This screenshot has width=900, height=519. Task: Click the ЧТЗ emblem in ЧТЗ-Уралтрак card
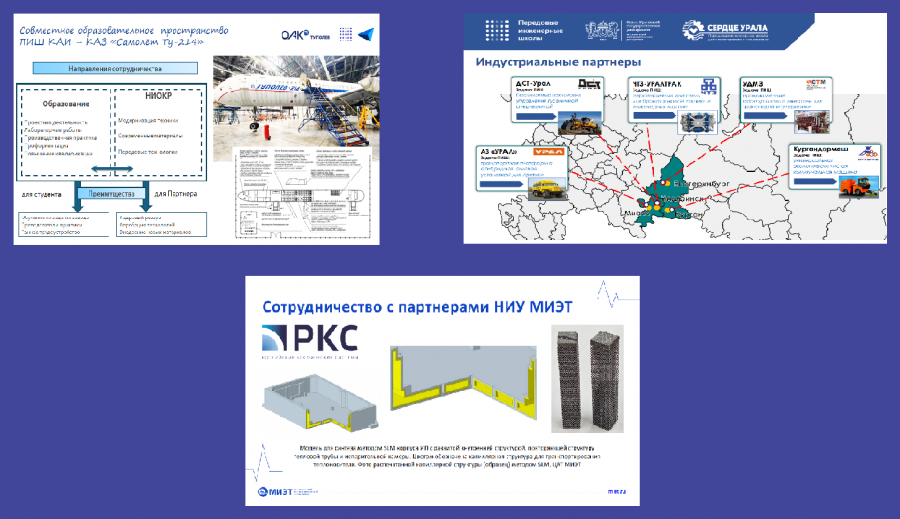point(711,86)
